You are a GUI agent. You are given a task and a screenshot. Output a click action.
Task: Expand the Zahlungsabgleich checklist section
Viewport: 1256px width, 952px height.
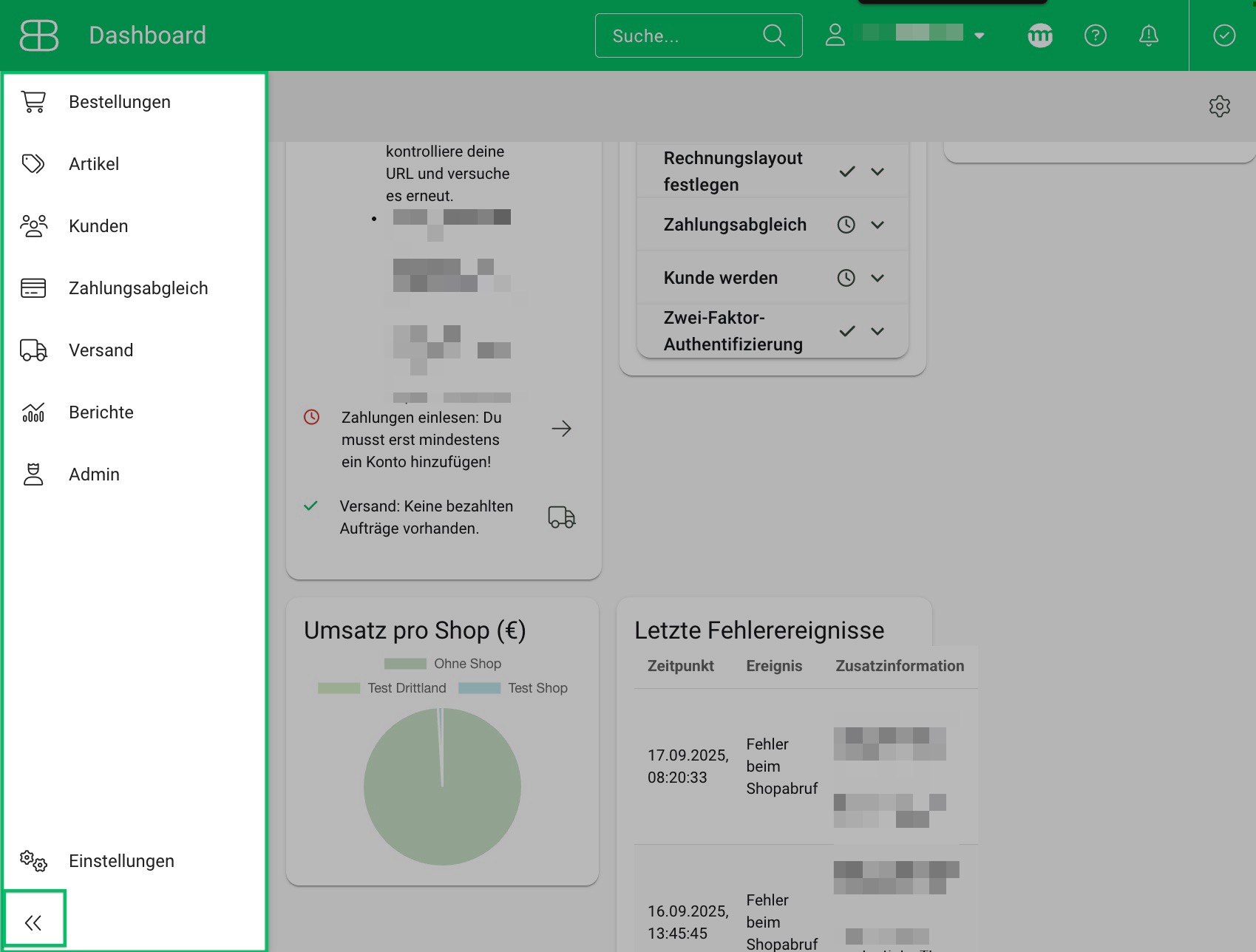point(877,225)
